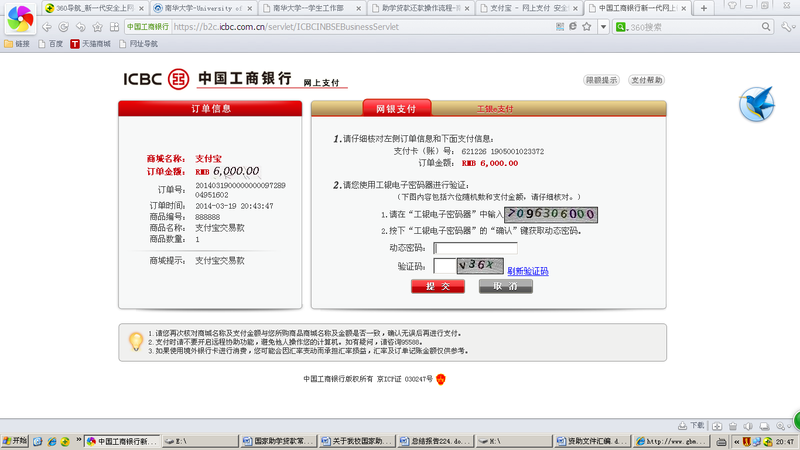Click the 360 search magnifier icon
Image resolution: width=800 pixels, height=450 pixels.
[766, 27]
